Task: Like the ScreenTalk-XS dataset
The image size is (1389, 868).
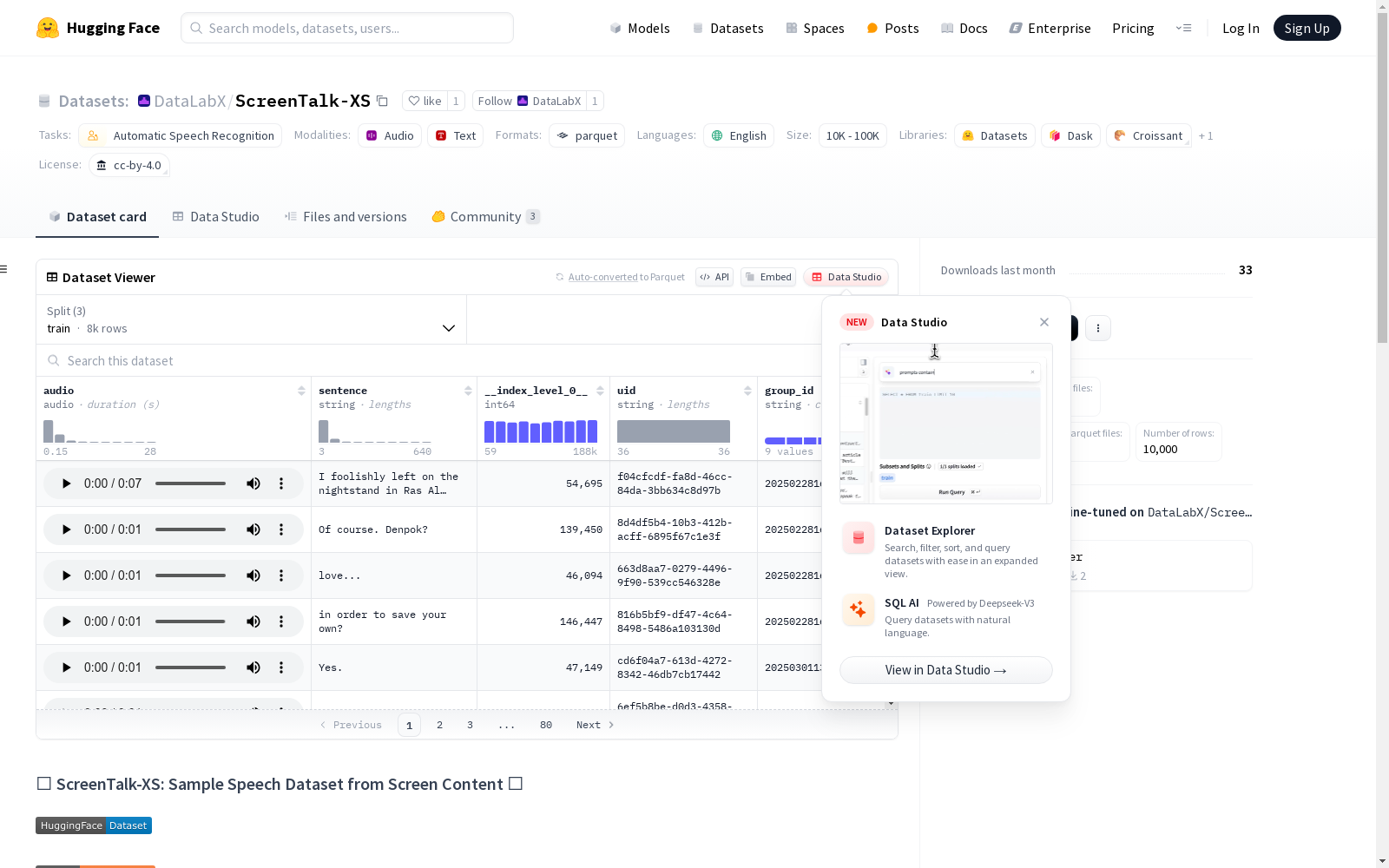Action: pos(425,101)
